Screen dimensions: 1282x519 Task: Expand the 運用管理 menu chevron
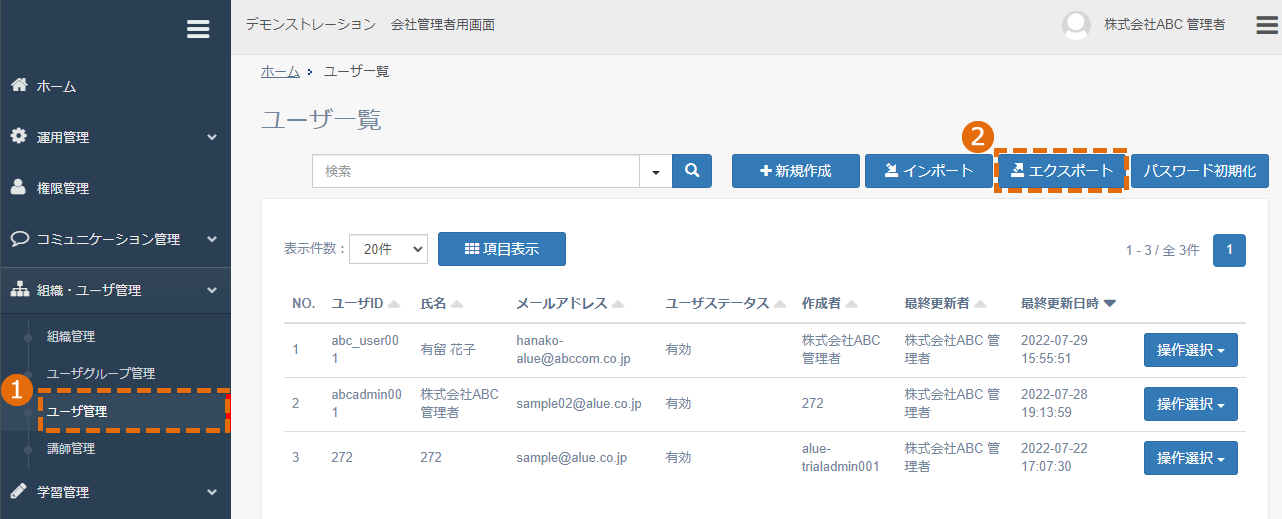click(x=212, y=137)
